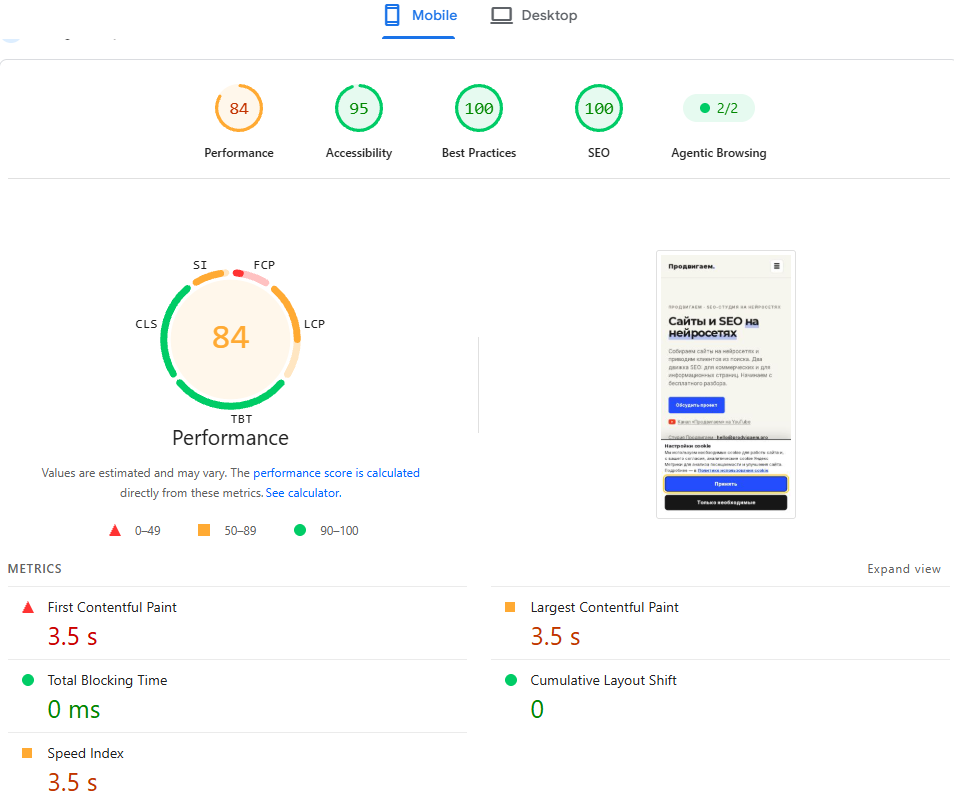The image size is (954, 803).
Task: Click the METRICS section heading
Action: coord(35,569)
